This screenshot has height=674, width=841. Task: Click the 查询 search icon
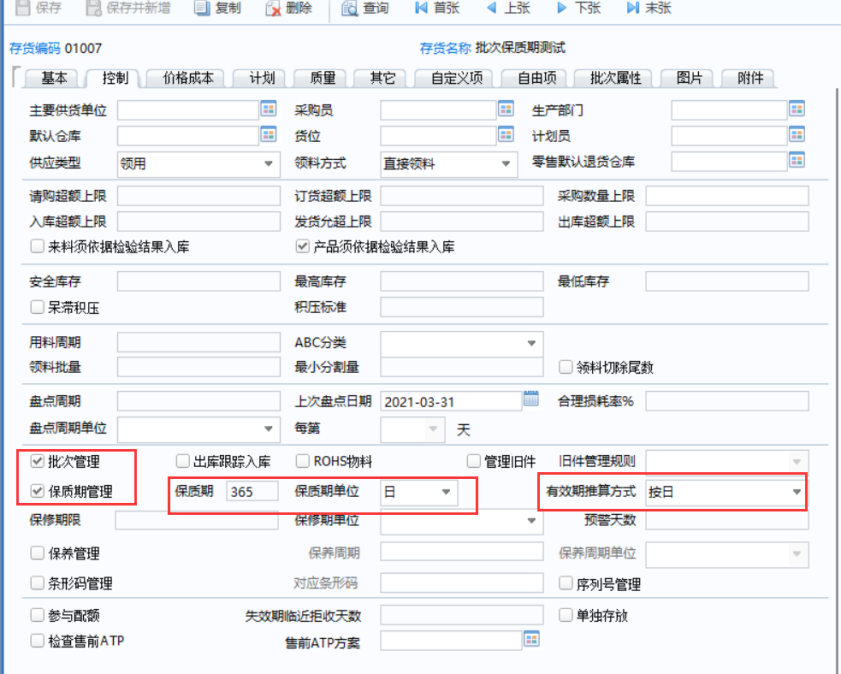click(x=350, y=9)
